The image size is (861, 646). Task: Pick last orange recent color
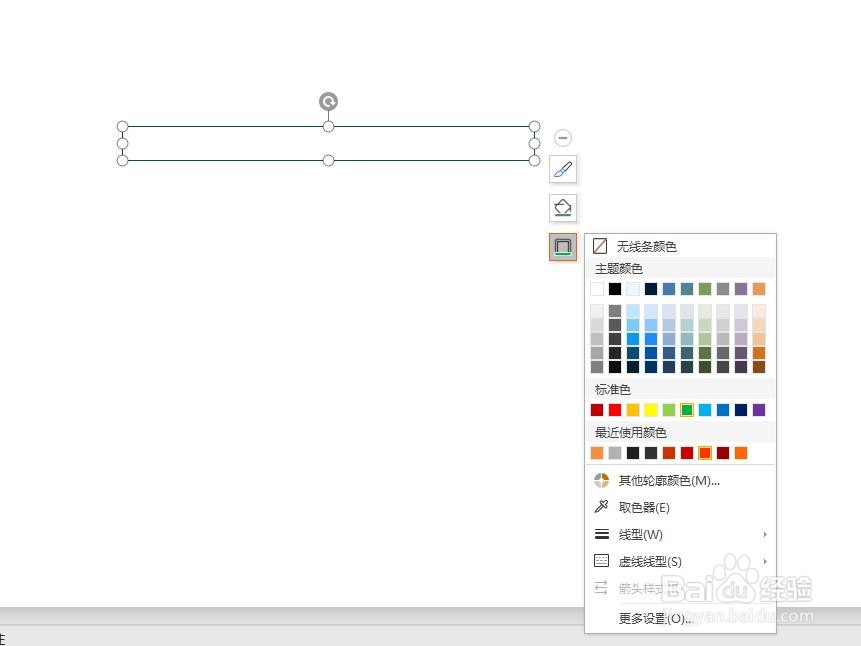click(741, 453)
